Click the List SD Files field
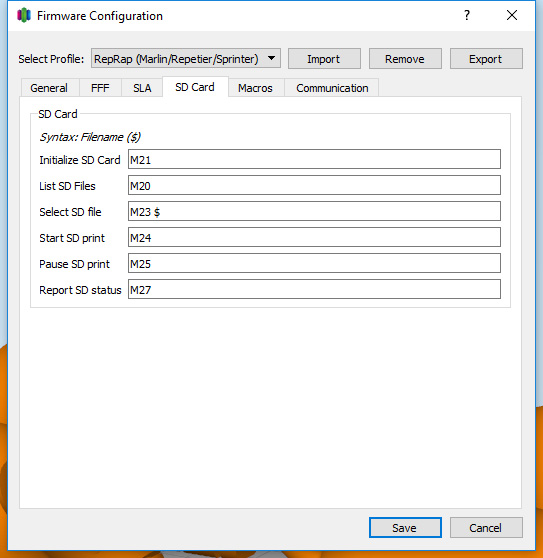This screenshot has height=558, width=543. pos(314,185)
